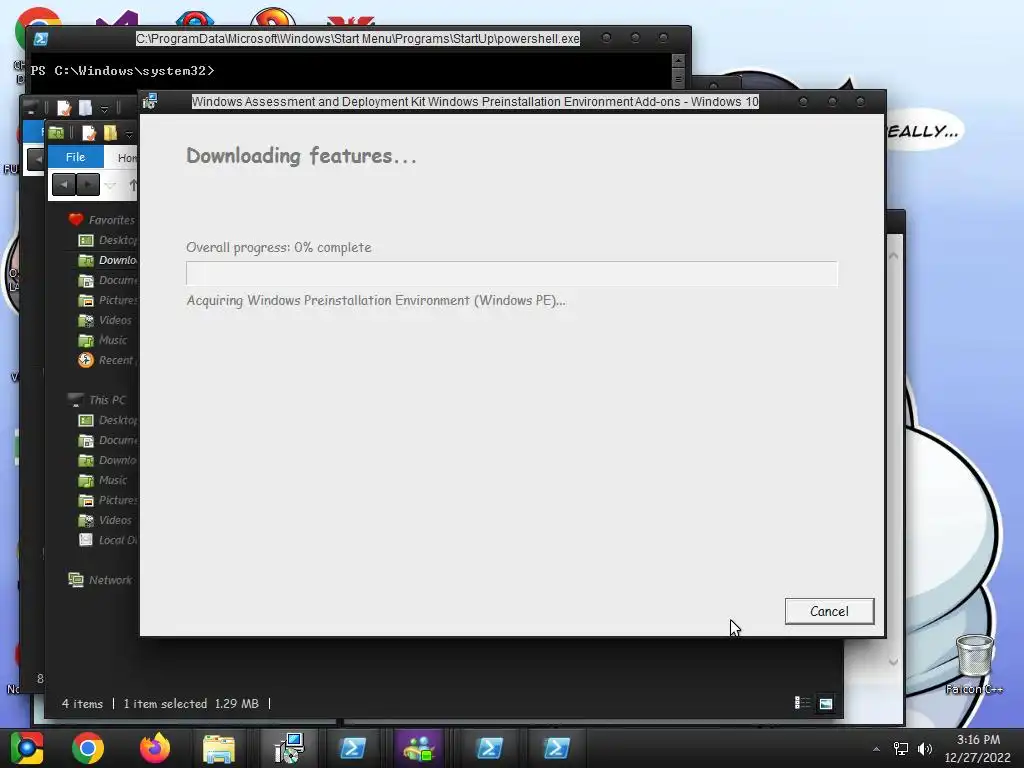
Task: Click the Network computers icon
Action: tap(76, 579)
